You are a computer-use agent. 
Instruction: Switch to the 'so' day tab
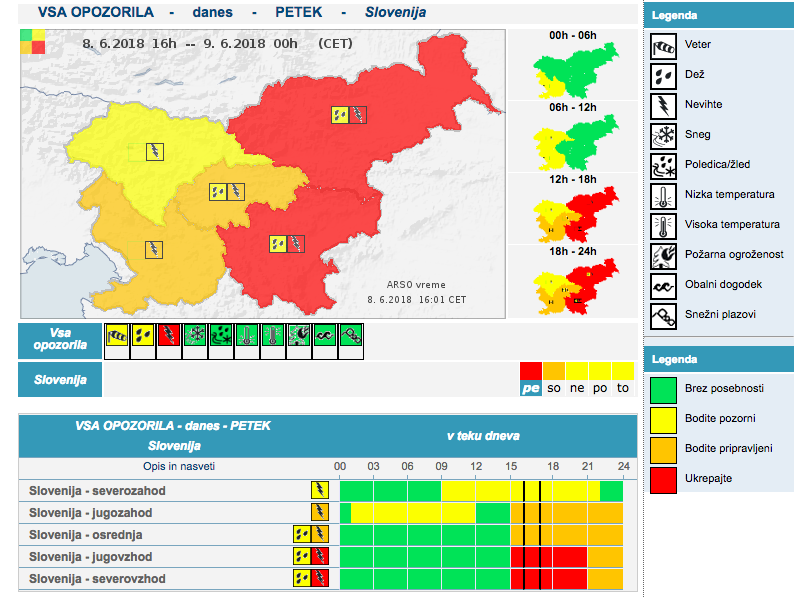(x=554, y=387)
